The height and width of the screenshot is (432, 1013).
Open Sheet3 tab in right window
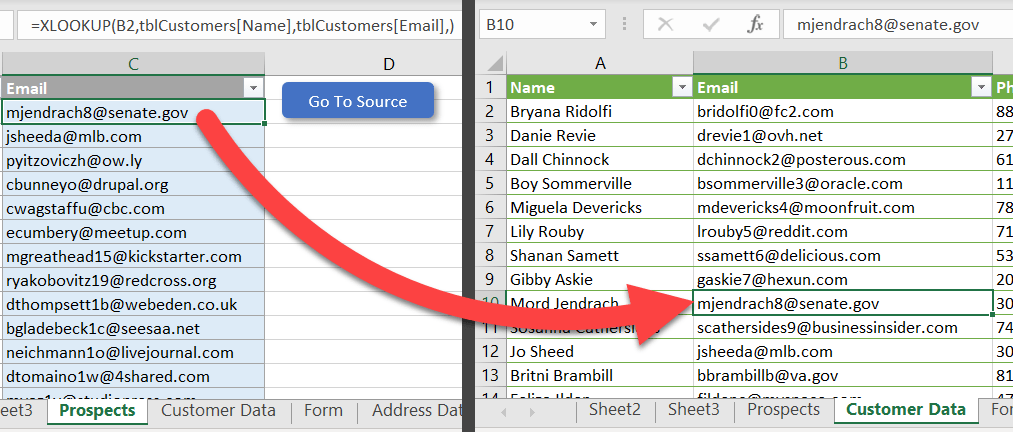693,409
